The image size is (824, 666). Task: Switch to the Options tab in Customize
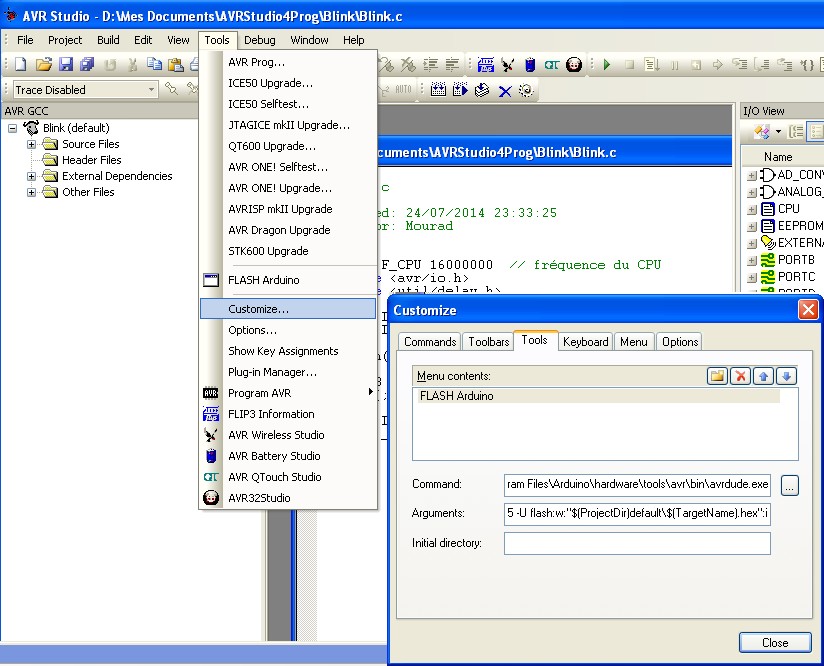pos(679,342)
